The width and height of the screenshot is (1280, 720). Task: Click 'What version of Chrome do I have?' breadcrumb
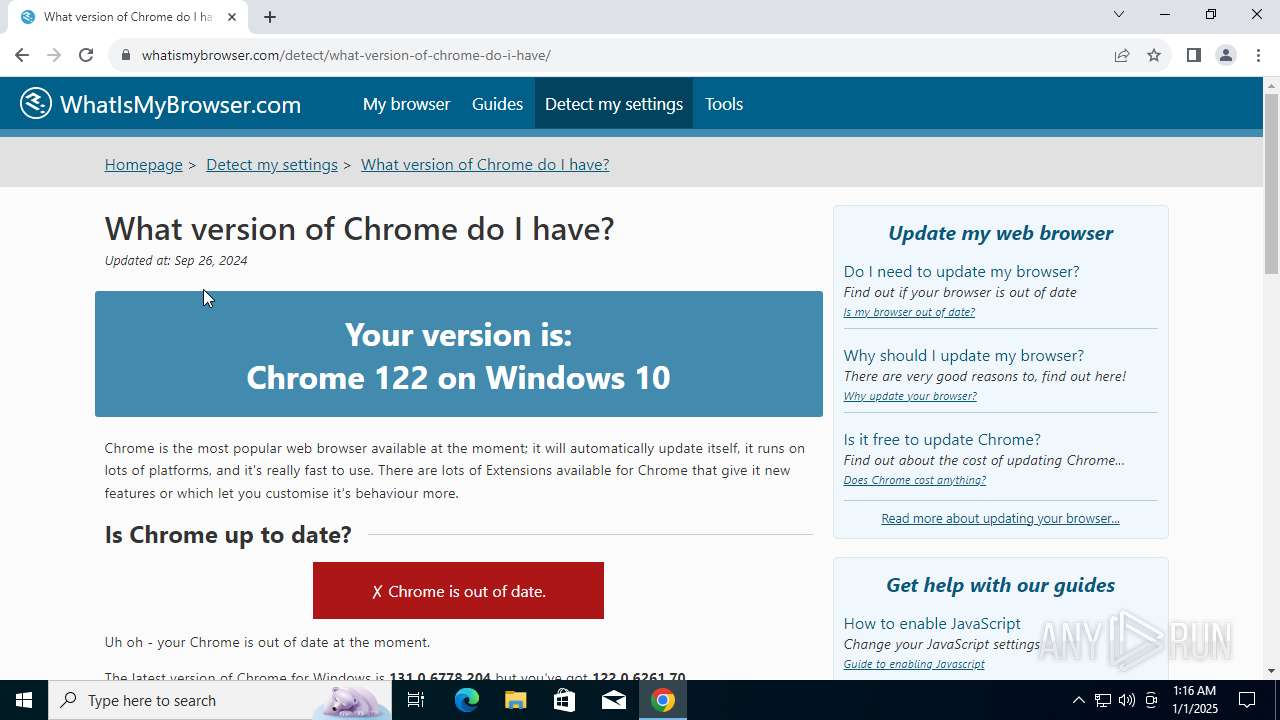click(485, 164)
